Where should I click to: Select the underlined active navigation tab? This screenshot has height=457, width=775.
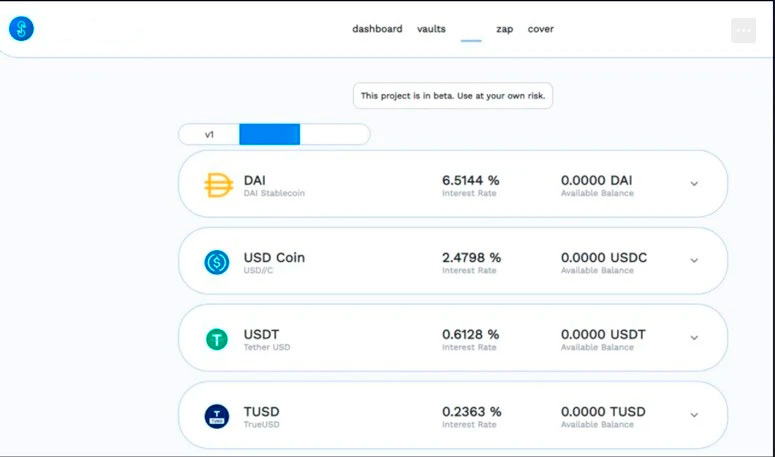471,31
